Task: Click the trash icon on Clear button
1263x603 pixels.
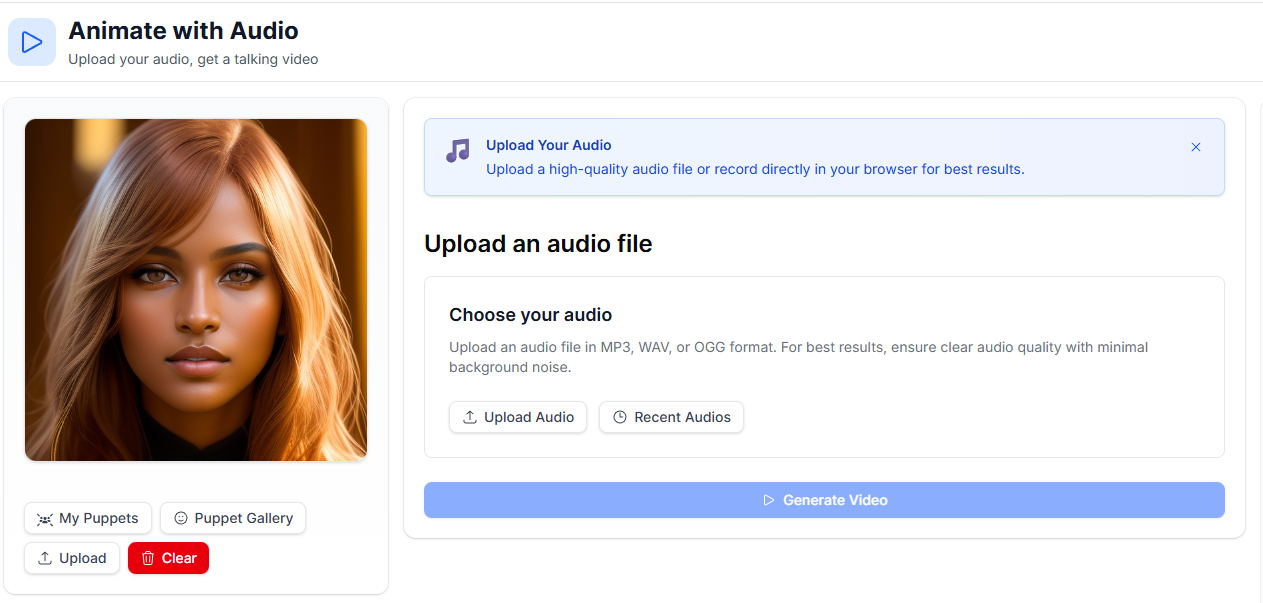Action: pyautogui.click(x=148, y=558)
